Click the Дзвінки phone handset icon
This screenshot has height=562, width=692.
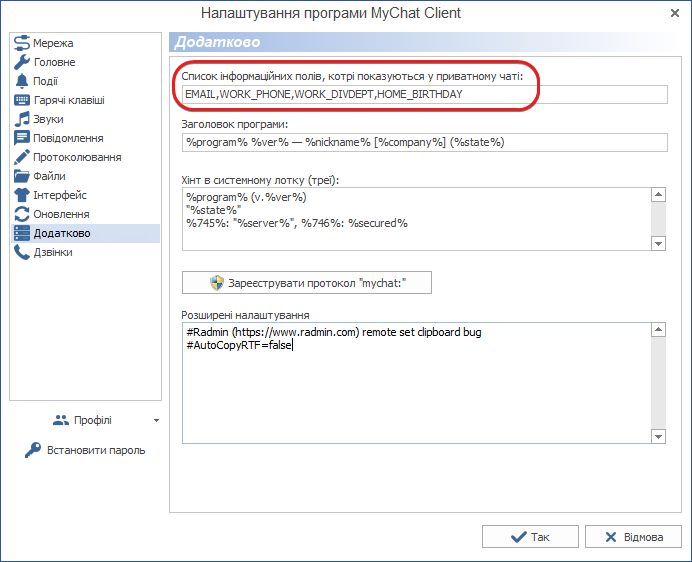(22, 252)
